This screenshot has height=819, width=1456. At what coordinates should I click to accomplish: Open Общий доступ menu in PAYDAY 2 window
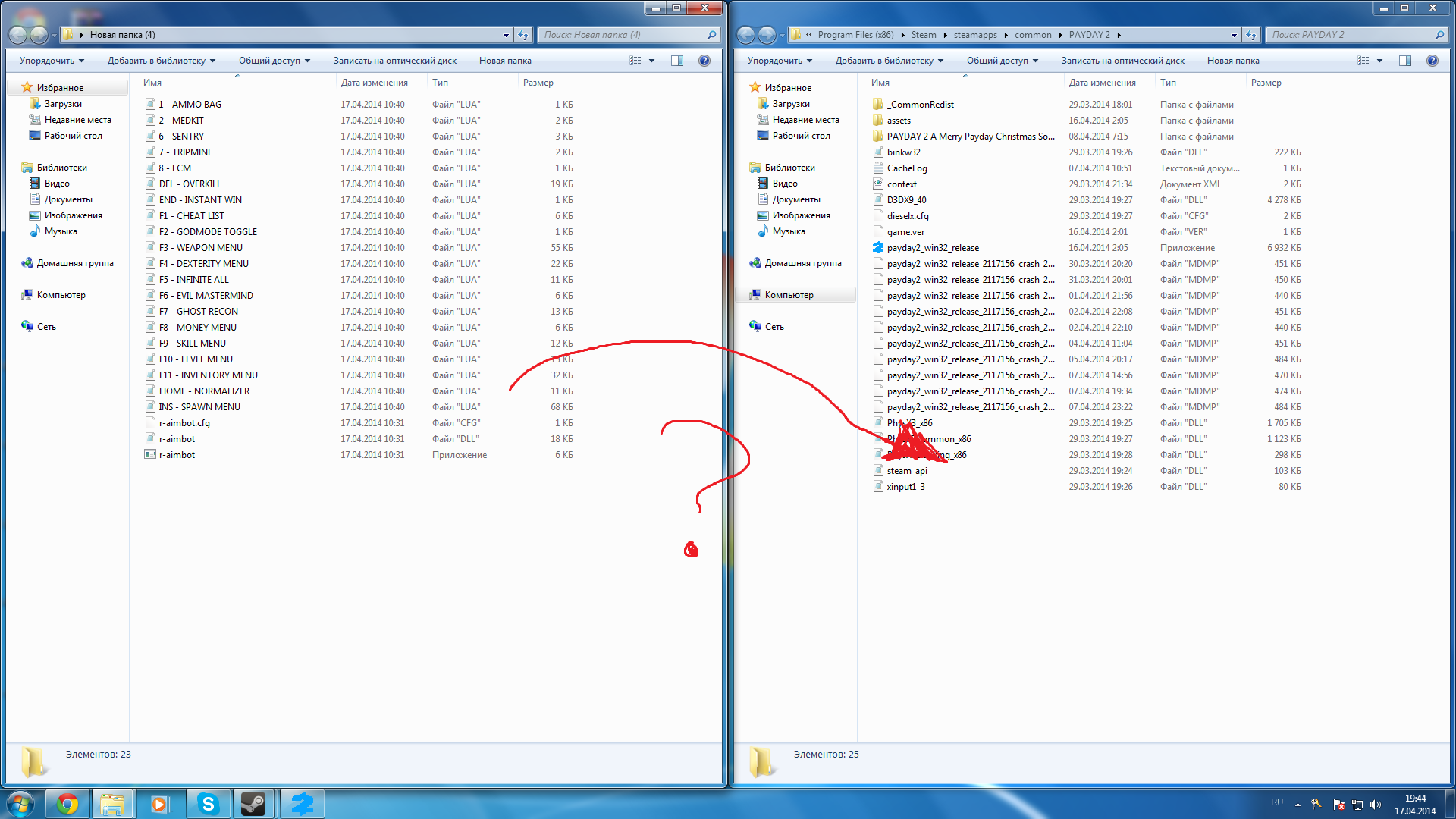(1002, 61)
